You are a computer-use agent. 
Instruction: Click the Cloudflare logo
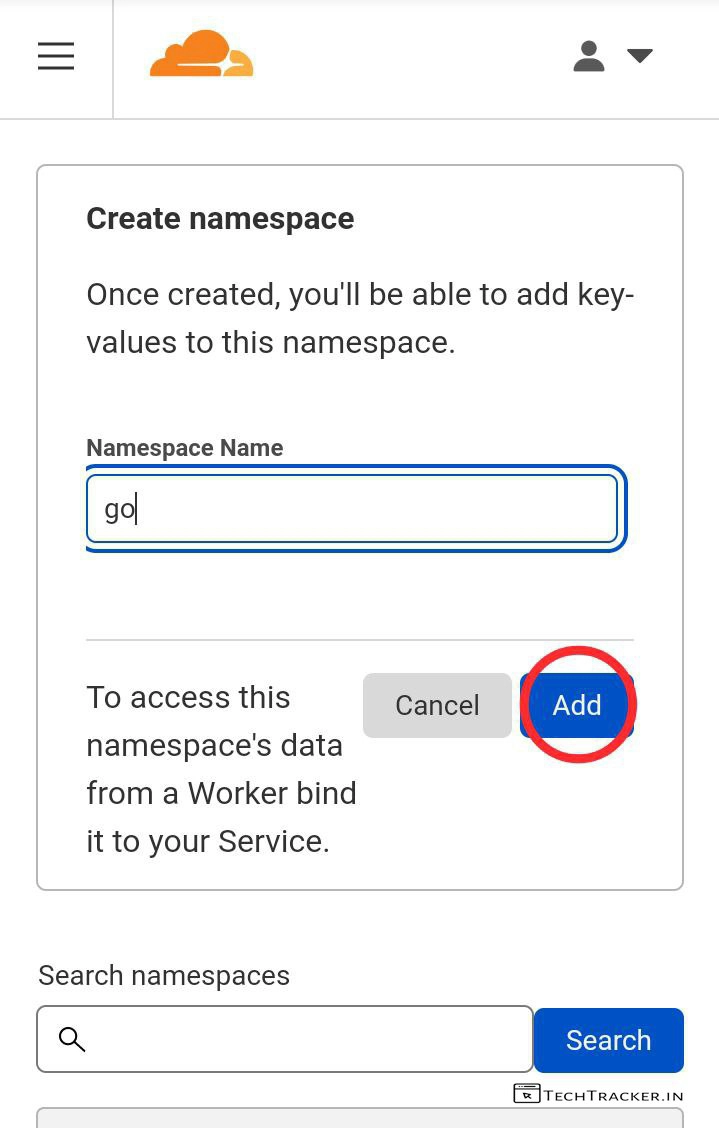coord(201,55)
